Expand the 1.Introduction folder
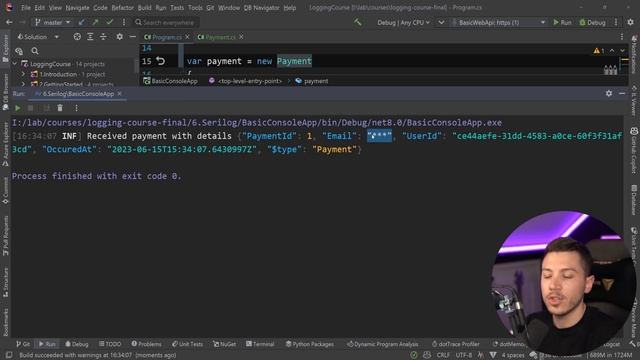Image resolution: width=640 pixels, height=360 pixels. click(x=23, y=74)
